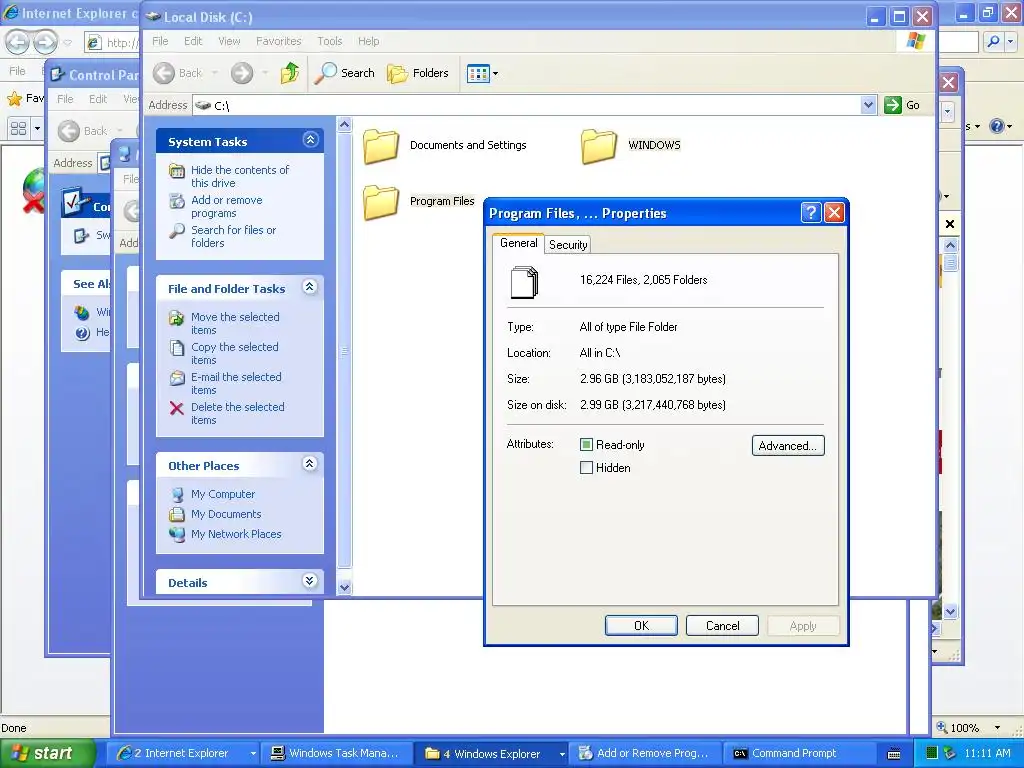Open the View menu in Local Disk window
The image size is (1024, 768).
(x=229, y=41)
